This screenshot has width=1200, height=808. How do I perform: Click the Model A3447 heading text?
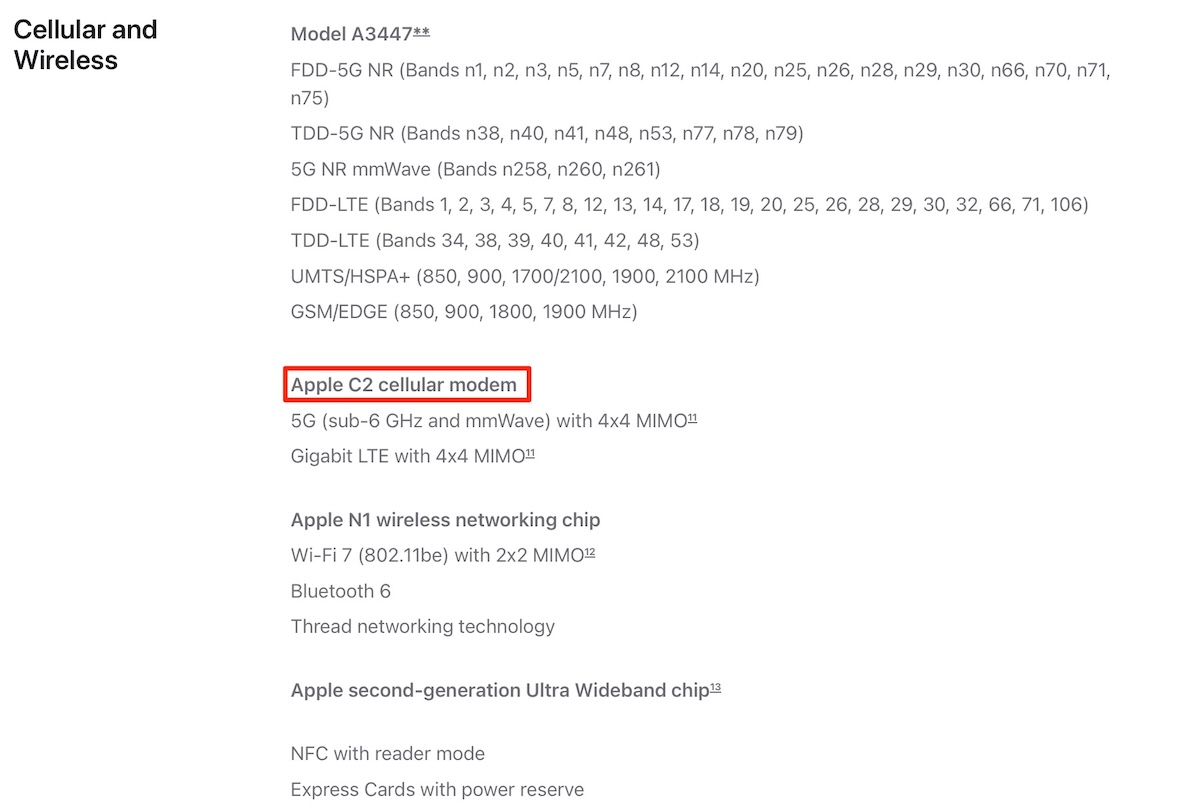(352, 34)
